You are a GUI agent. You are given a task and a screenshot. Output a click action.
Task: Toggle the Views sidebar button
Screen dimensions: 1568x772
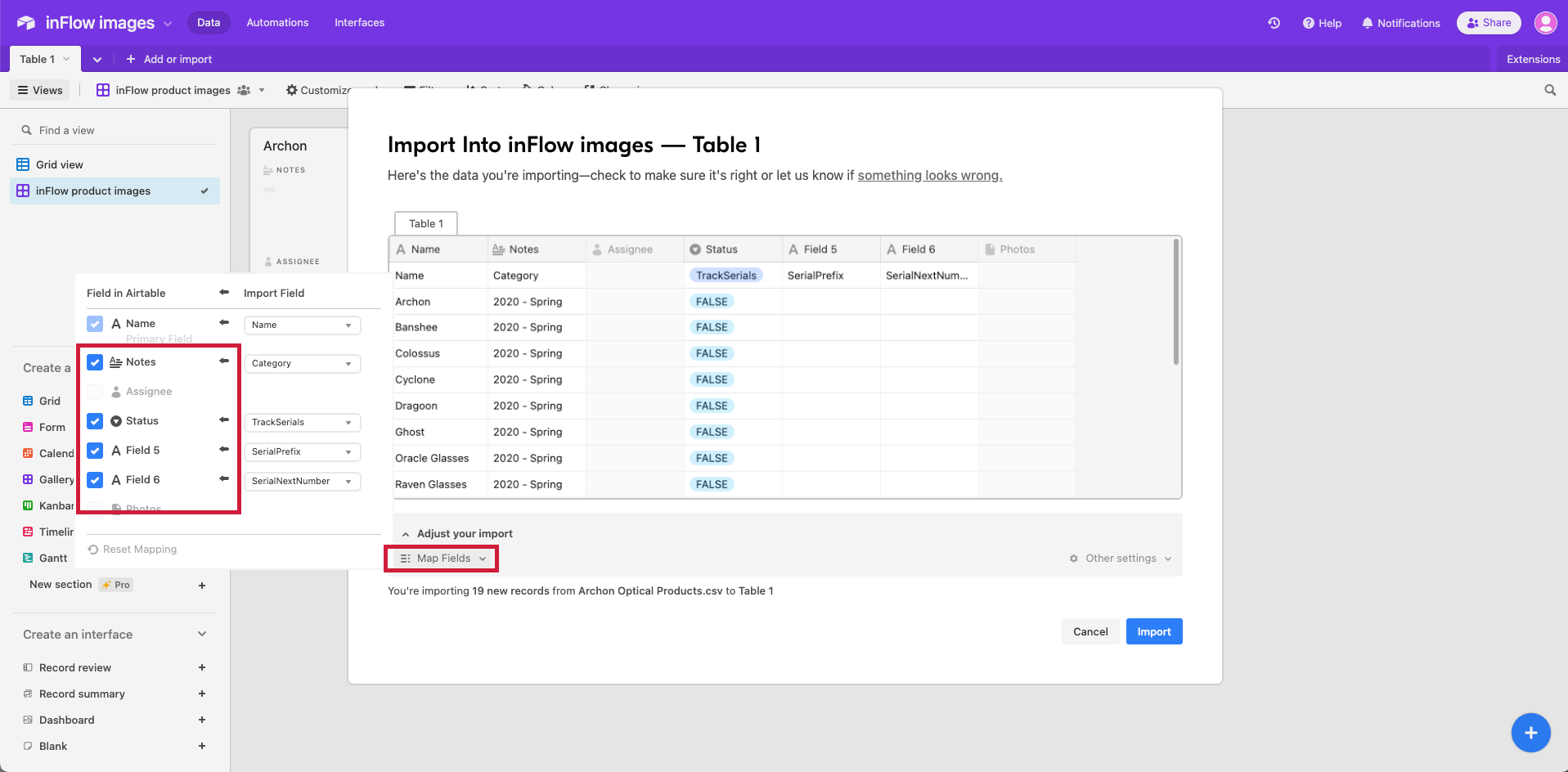click(40, 90)
